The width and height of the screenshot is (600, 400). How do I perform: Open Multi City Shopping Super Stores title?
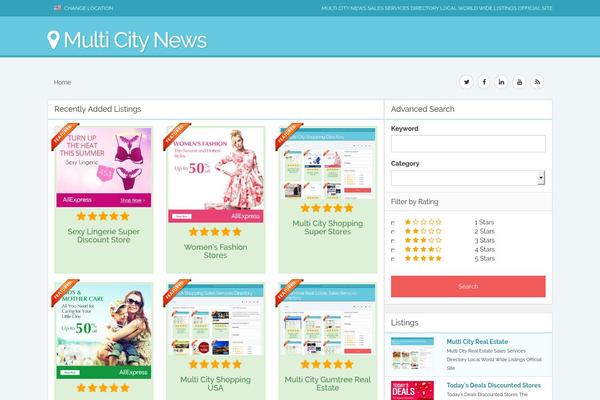tap(328, 227)
